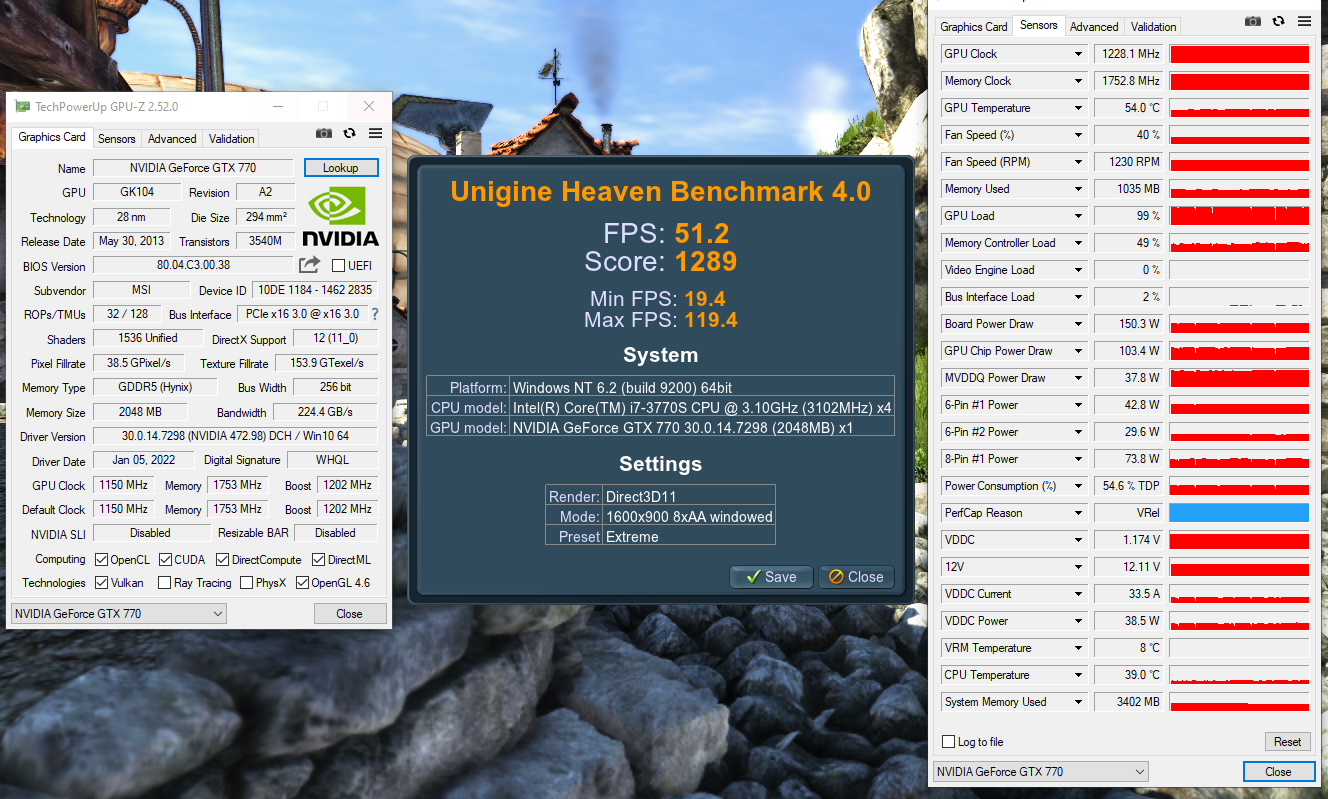Screen dimensions: 1328x799
Task: Open the Memory Controller Load sensor dropdown
Action: (x=1078, y=243)
